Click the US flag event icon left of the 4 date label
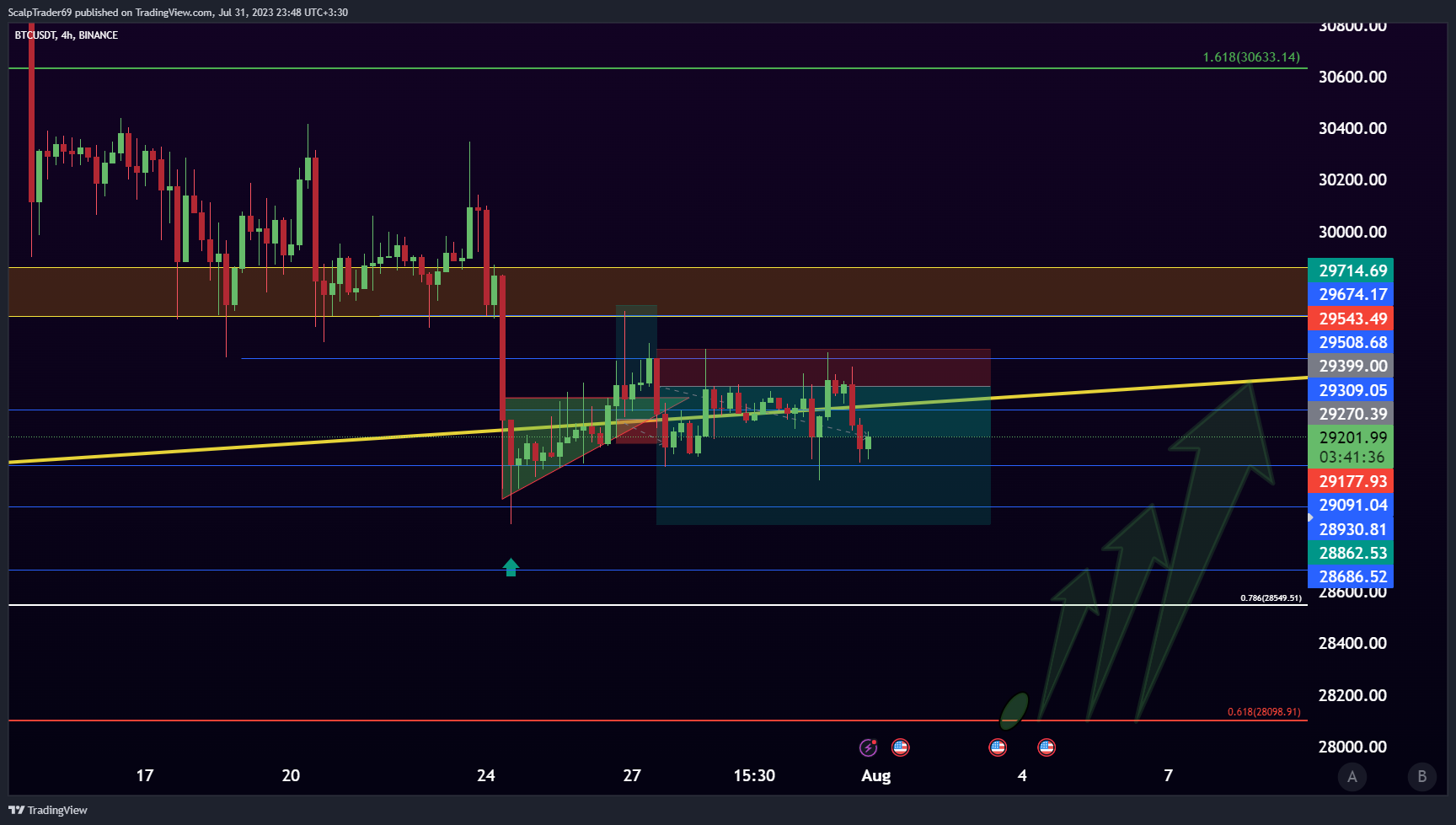1456x825 pixels. [x=998, y=747]
